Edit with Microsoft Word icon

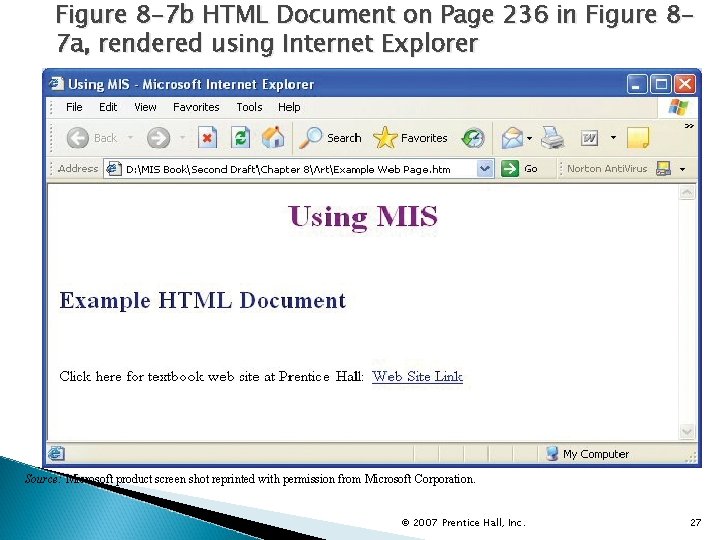(x=590, y=138)
